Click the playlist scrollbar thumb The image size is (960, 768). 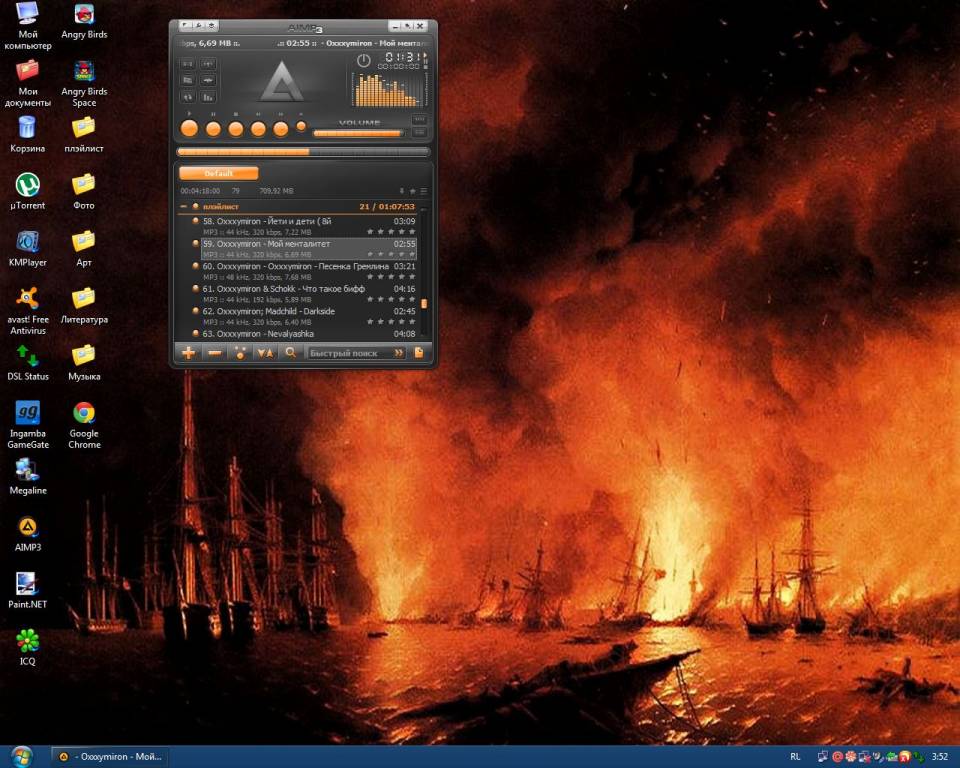pos(424,303)
